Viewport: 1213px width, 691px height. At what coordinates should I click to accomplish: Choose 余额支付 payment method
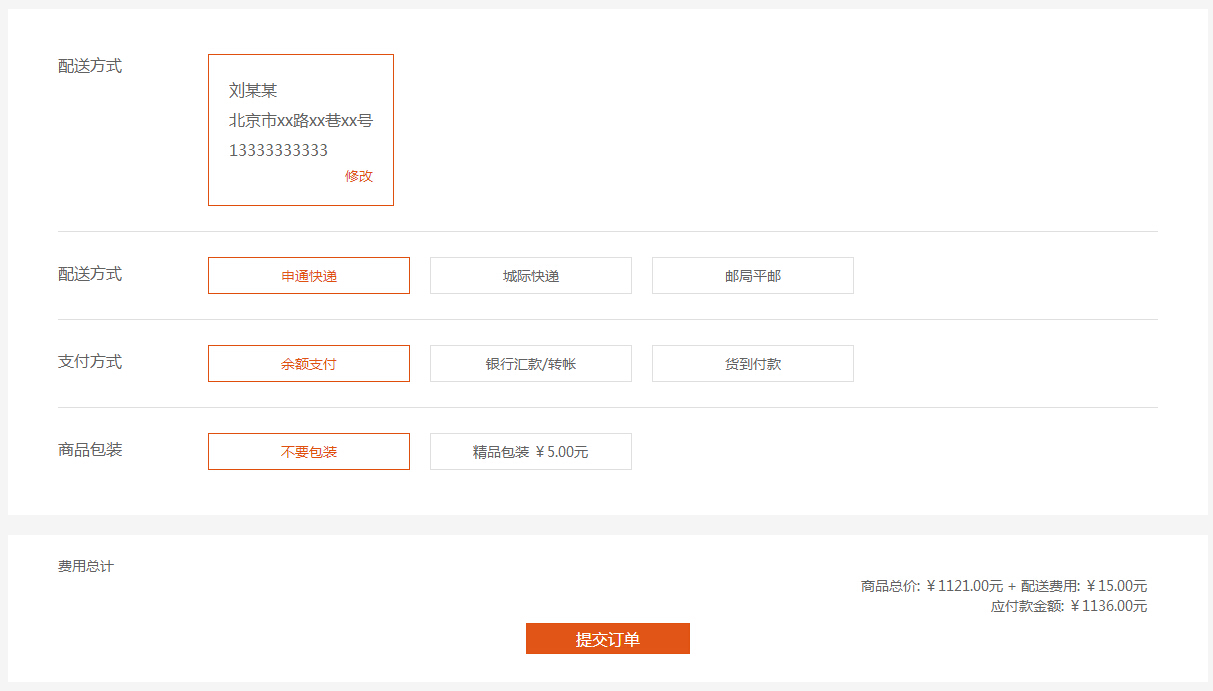click(309, 364)
